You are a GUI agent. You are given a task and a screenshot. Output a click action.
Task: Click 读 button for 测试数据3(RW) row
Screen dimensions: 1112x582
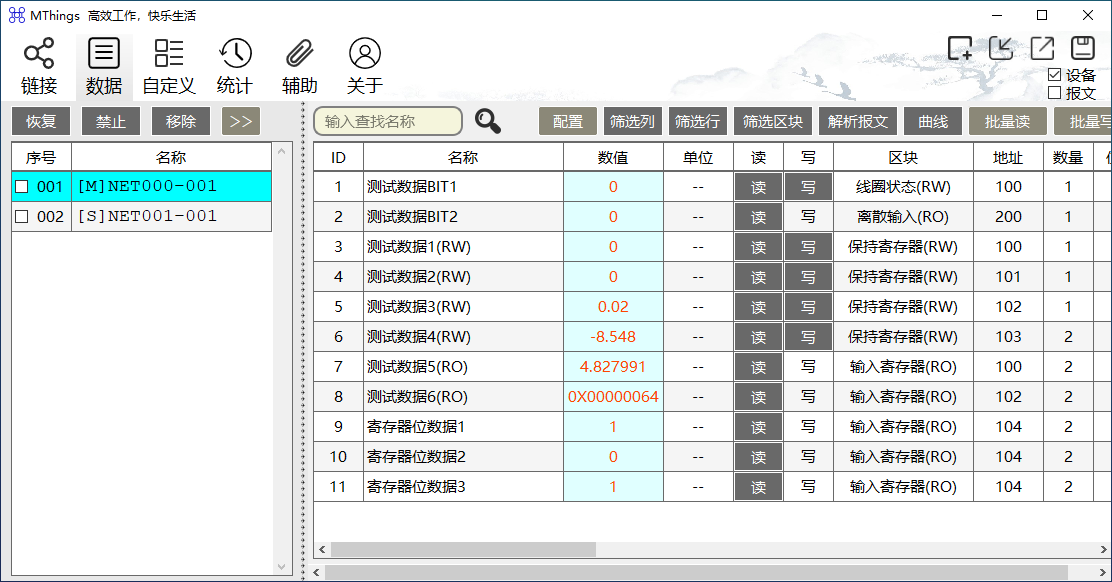pos(758,307)
